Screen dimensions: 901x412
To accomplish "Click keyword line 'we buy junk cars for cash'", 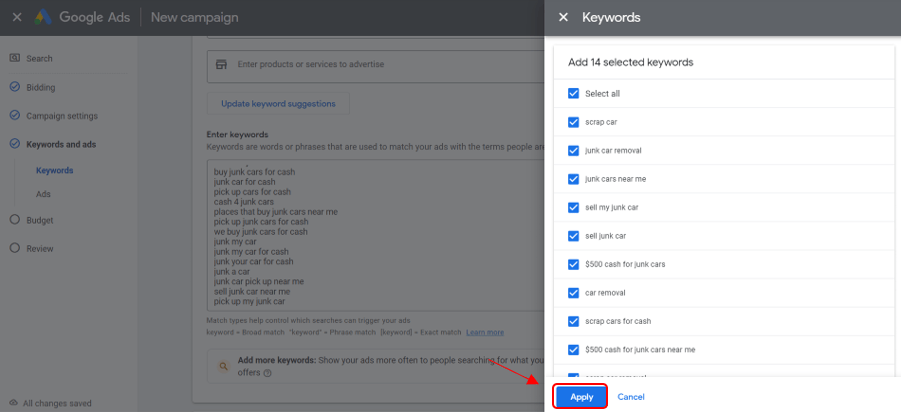I will (x=260, y=232).
